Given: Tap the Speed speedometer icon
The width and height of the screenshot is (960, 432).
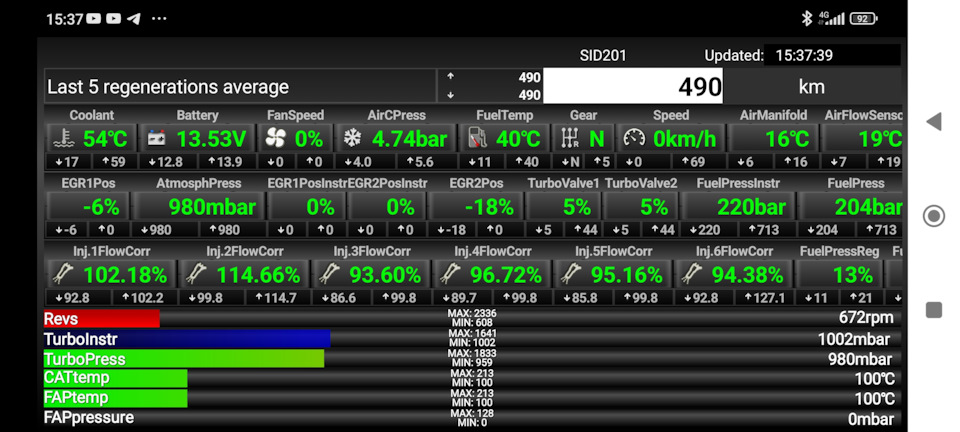Looking at the screenshot, I should 634,139.
